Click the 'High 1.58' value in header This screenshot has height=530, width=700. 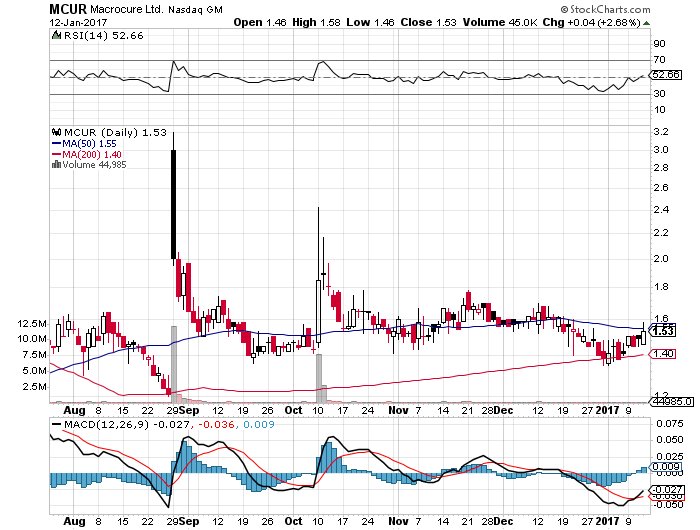click(x=316, y=22)
